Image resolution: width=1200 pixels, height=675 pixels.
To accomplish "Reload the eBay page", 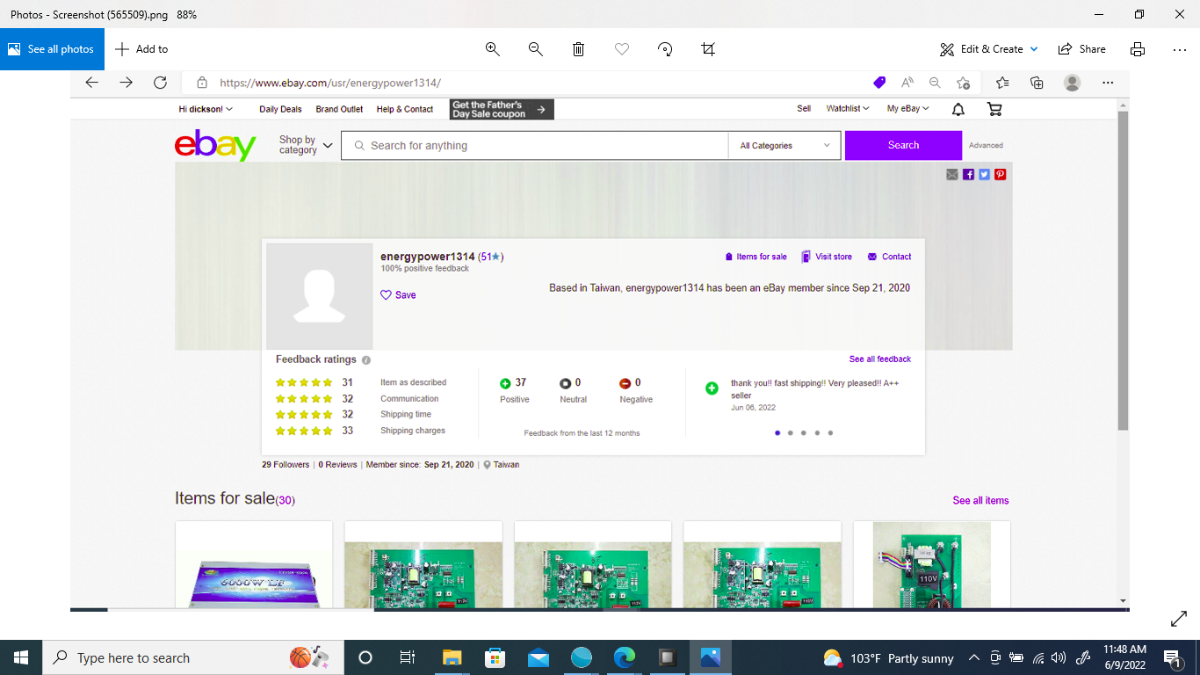I will 160,83.
